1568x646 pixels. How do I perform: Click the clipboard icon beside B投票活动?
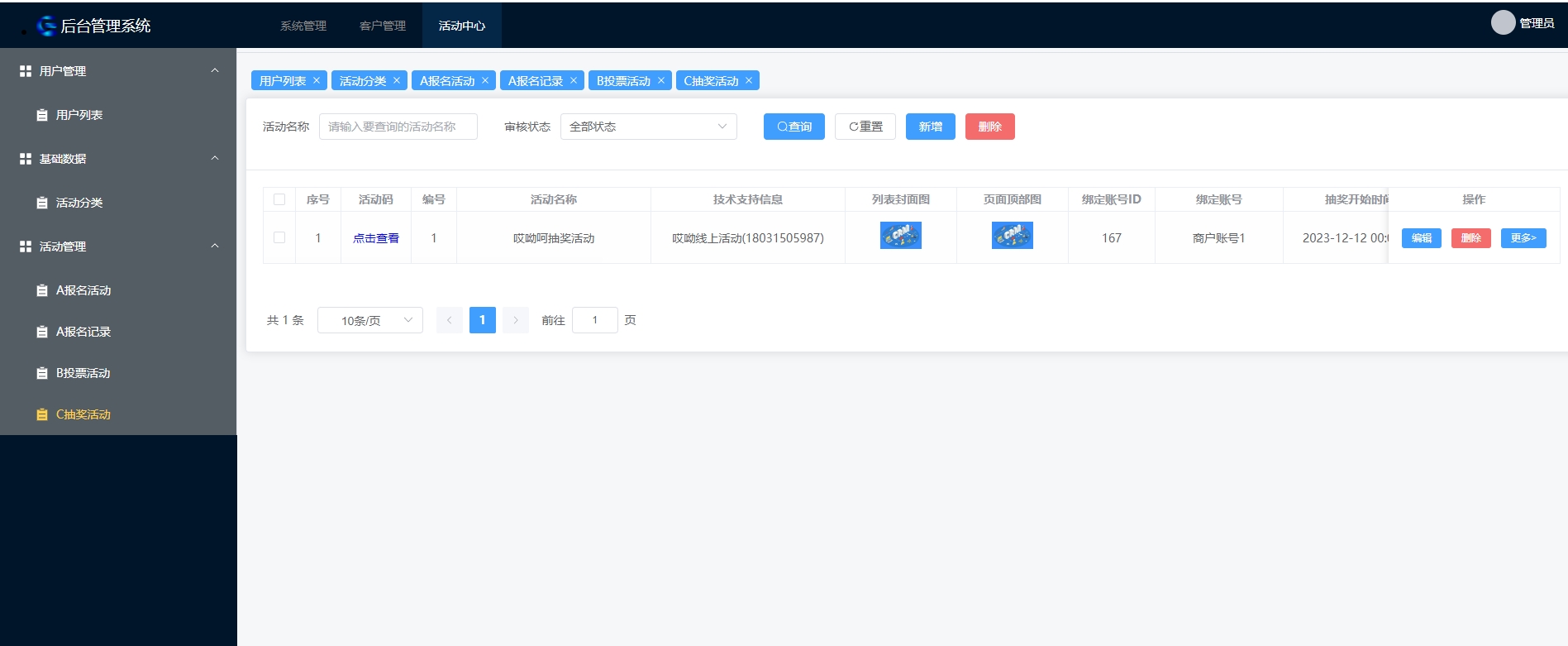click(42, 373)
